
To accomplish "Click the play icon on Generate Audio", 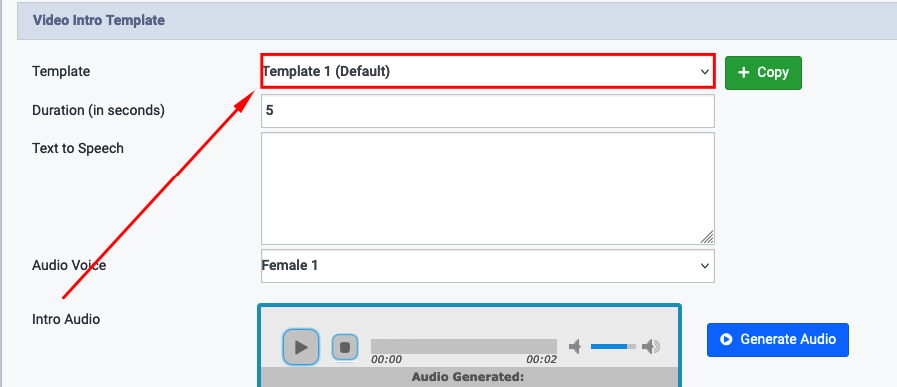I will pos(726,339).
